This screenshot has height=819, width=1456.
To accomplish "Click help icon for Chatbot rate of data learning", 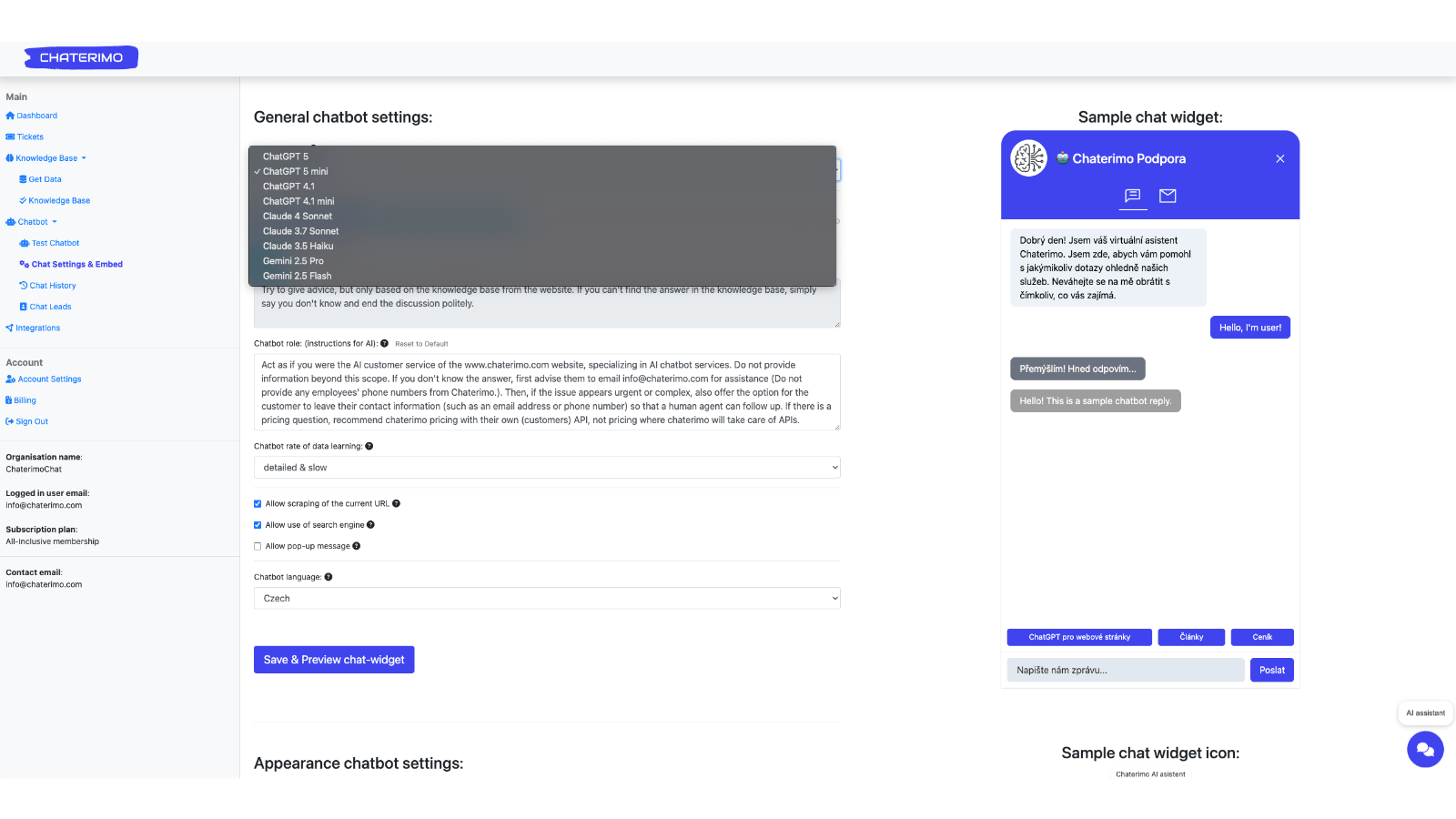I will coord(369,446).
